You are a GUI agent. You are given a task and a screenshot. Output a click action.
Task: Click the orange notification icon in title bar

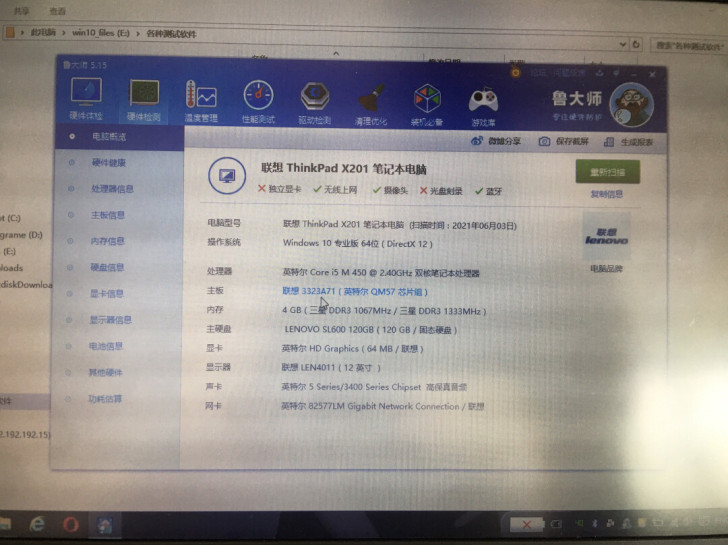click(x=515, y=73)
